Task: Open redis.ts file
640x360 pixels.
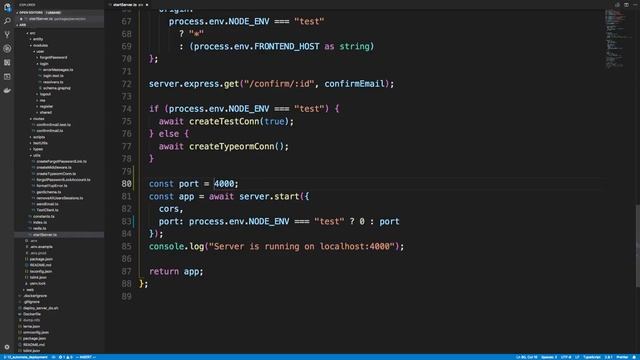Action: 40,229
